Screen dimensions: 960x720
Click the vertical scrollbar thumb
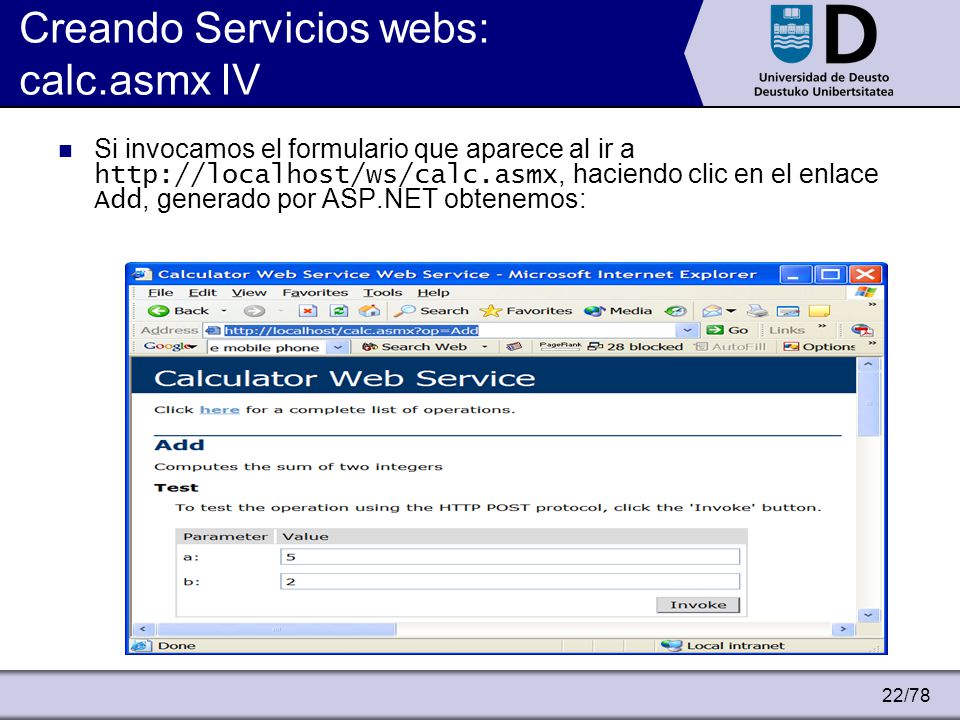click(868, 404)
